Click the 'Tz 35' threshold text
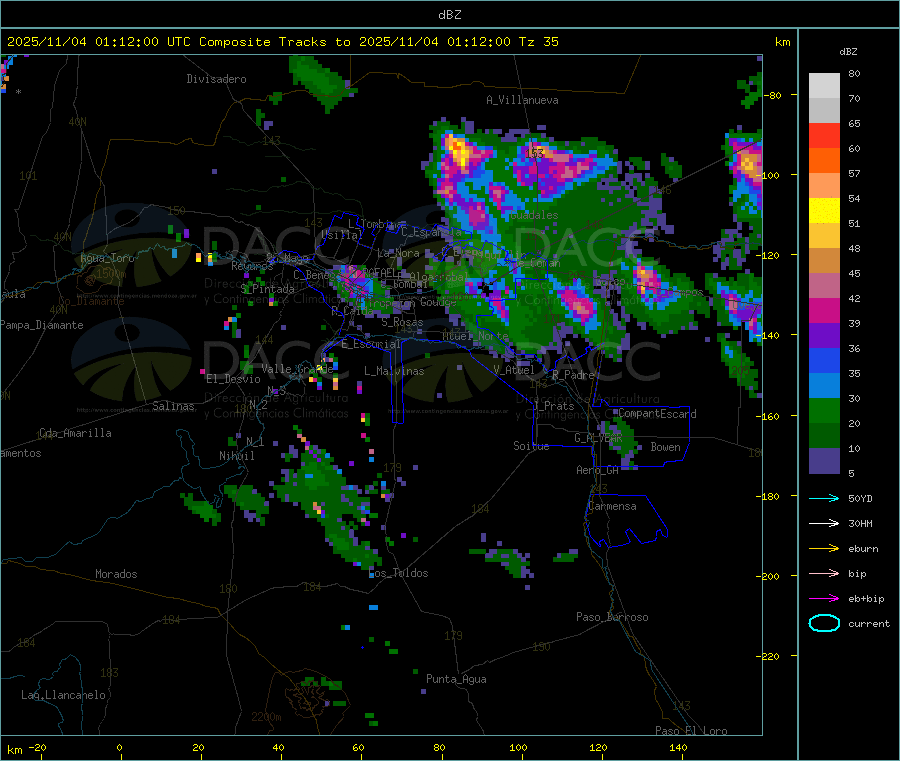Image resolution: width=900 pixels, height=761 pixels. click(x=538, y=42)
